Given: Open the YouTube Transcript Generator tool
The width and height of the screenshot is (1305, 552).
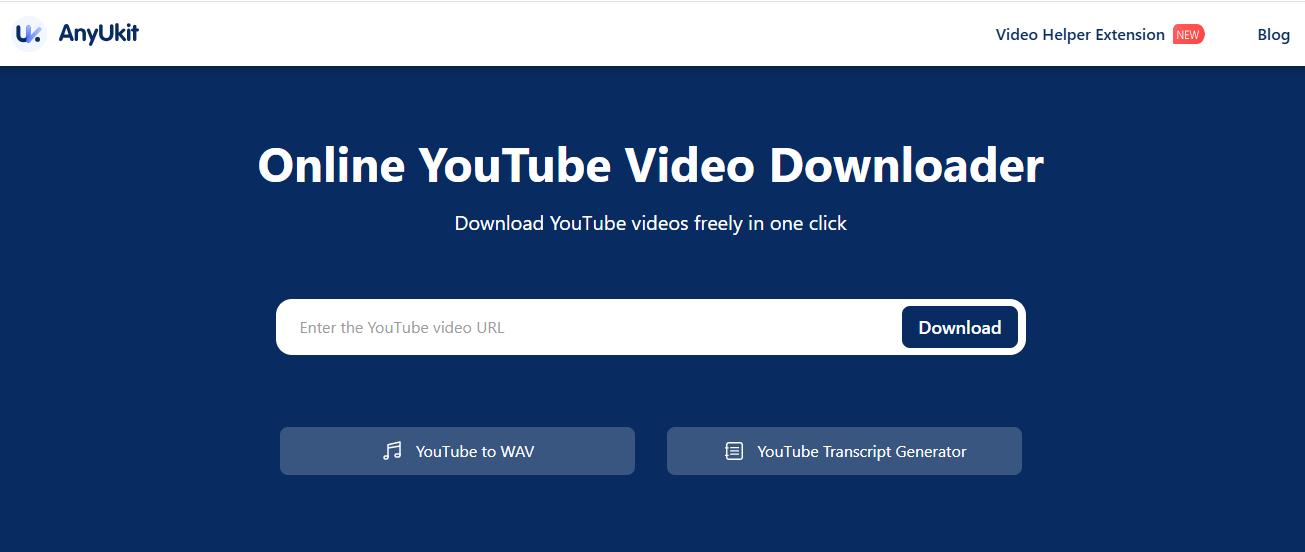Looking at the screenshot, I should (844, 451).
